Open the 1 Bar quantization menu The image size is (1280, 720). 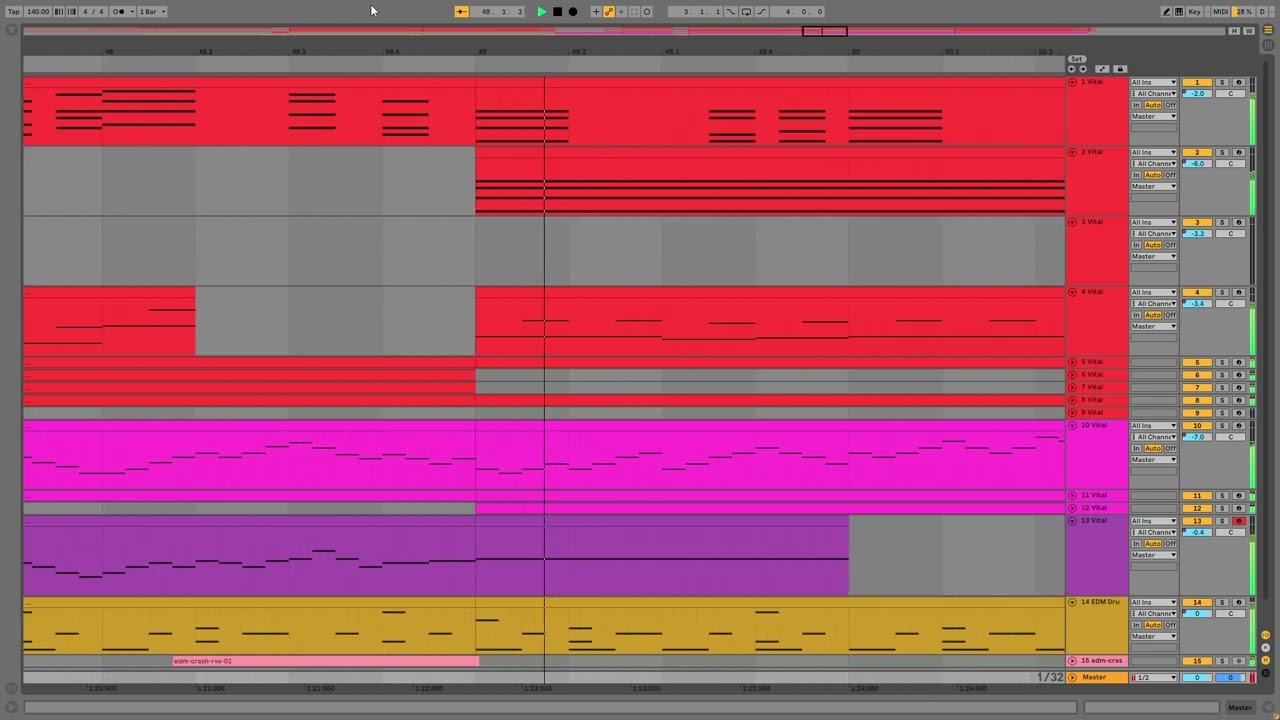click(152, 12)
